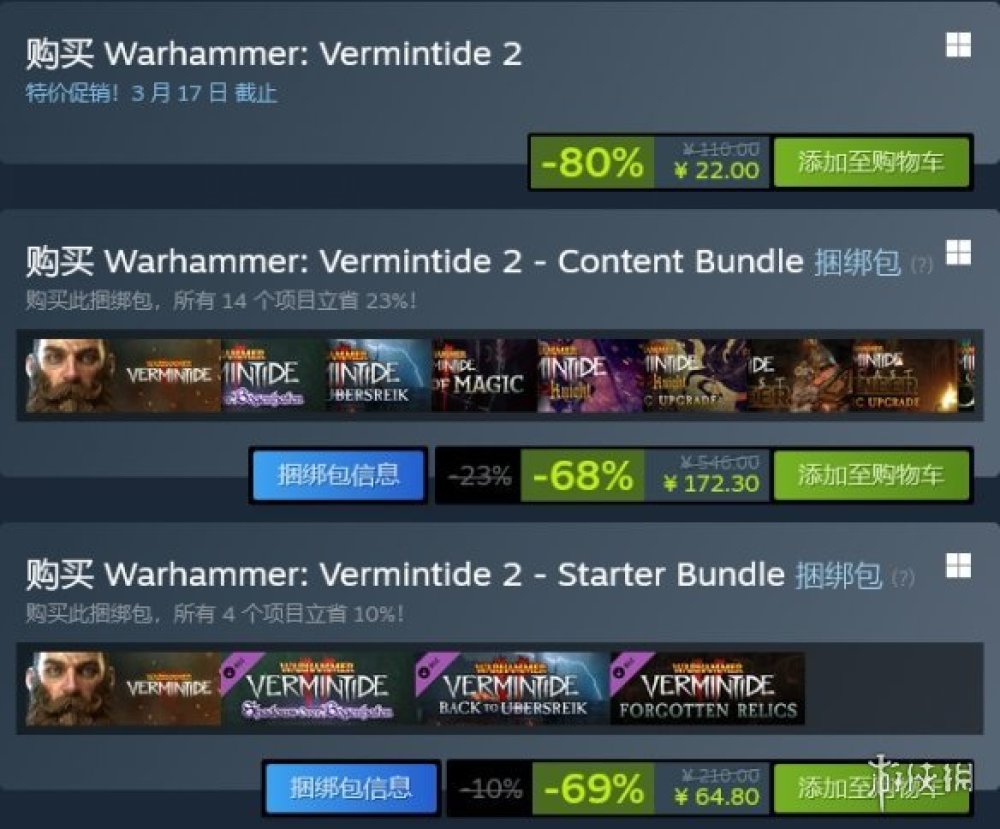Select Back to Ubersreik thumbnail in Starter Bundle

(x=512, y=688)
